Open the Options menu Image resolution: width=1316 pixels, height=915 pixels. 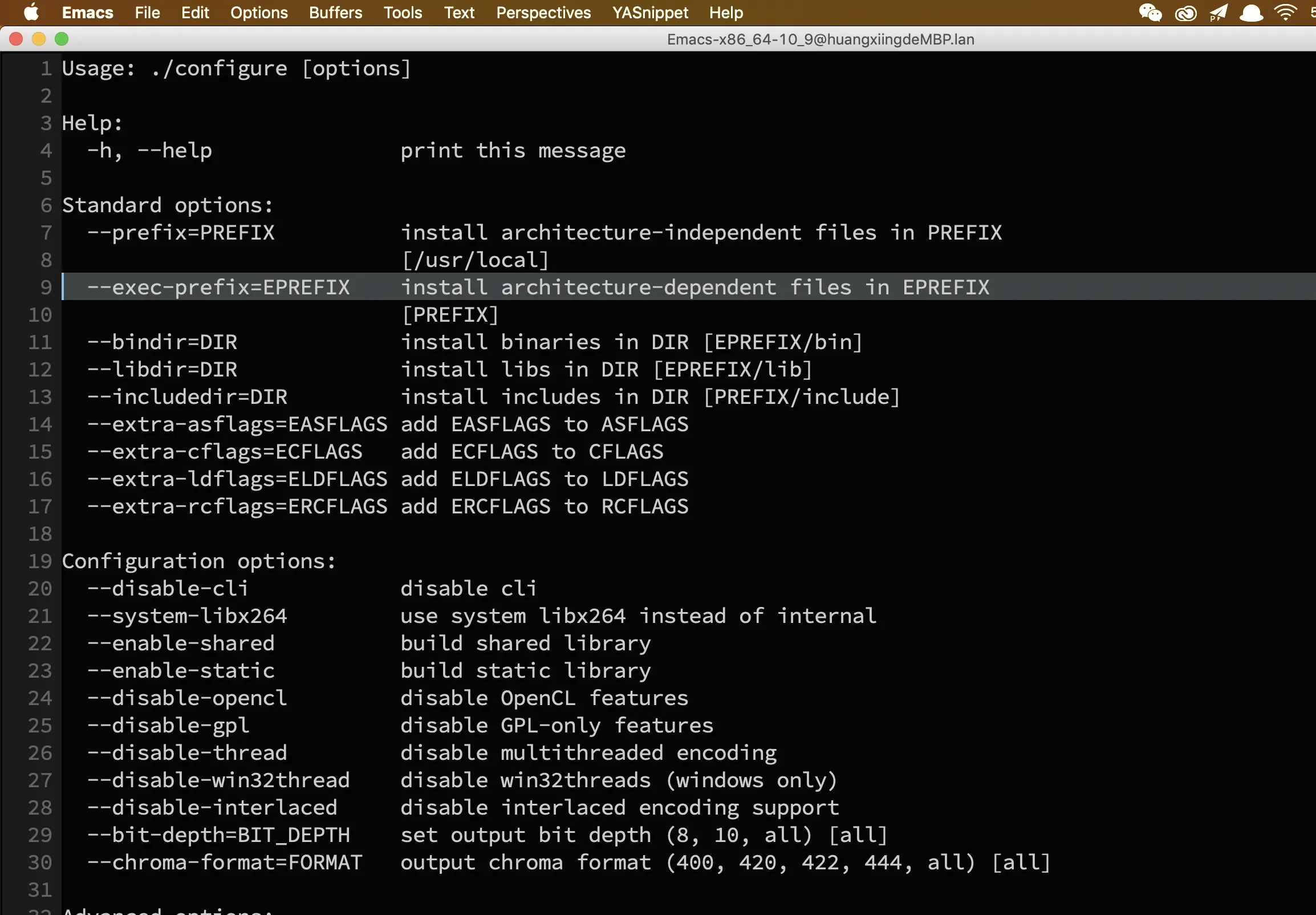pyautogui.click(x=259, y=13)
